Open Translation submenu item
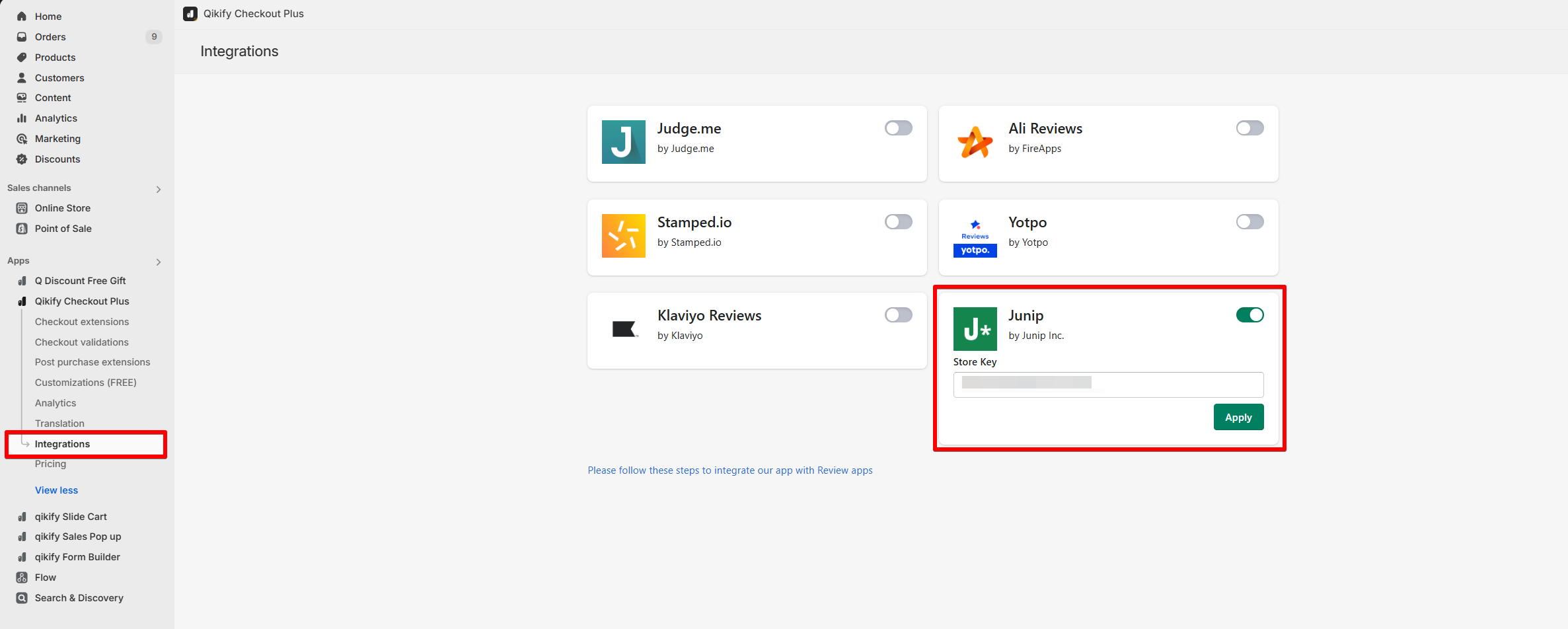The width and height of the screenshot is (1568, 629). click(59, 424)
